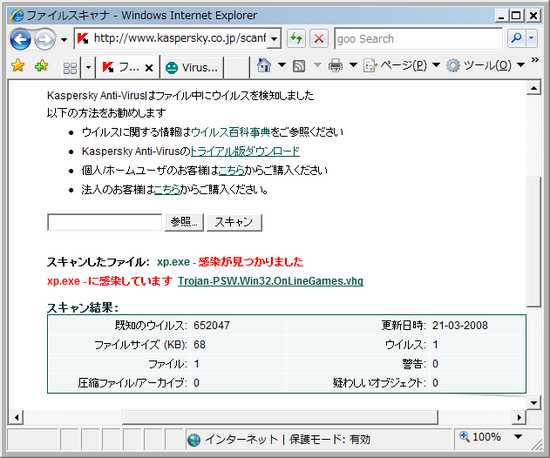Click the file path input field
The height and width of the screenshot is (458, 550).
(x=105, y=222)
